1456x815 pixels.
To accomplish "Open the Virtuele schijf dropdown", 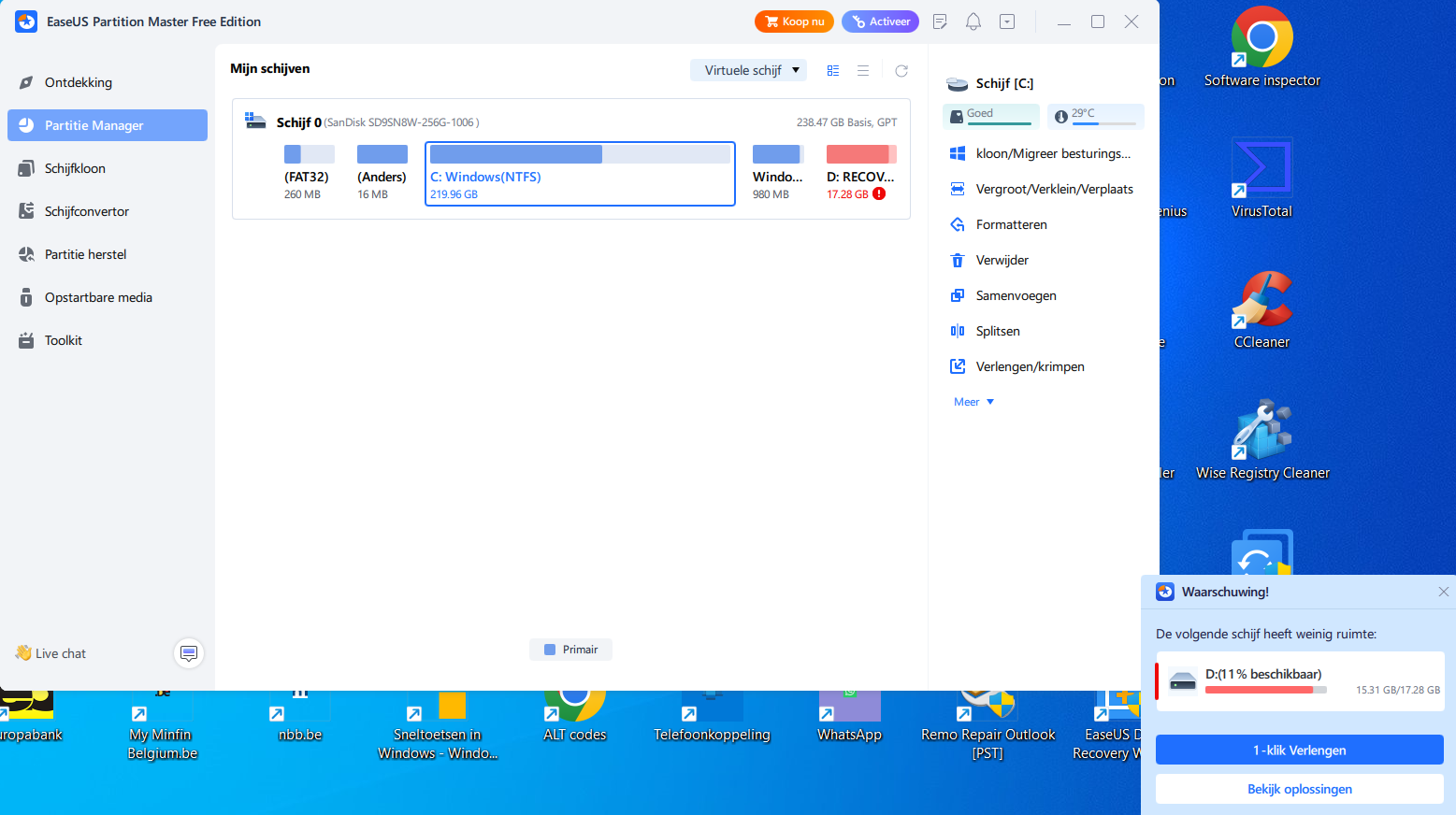I will tap(748, 70).
